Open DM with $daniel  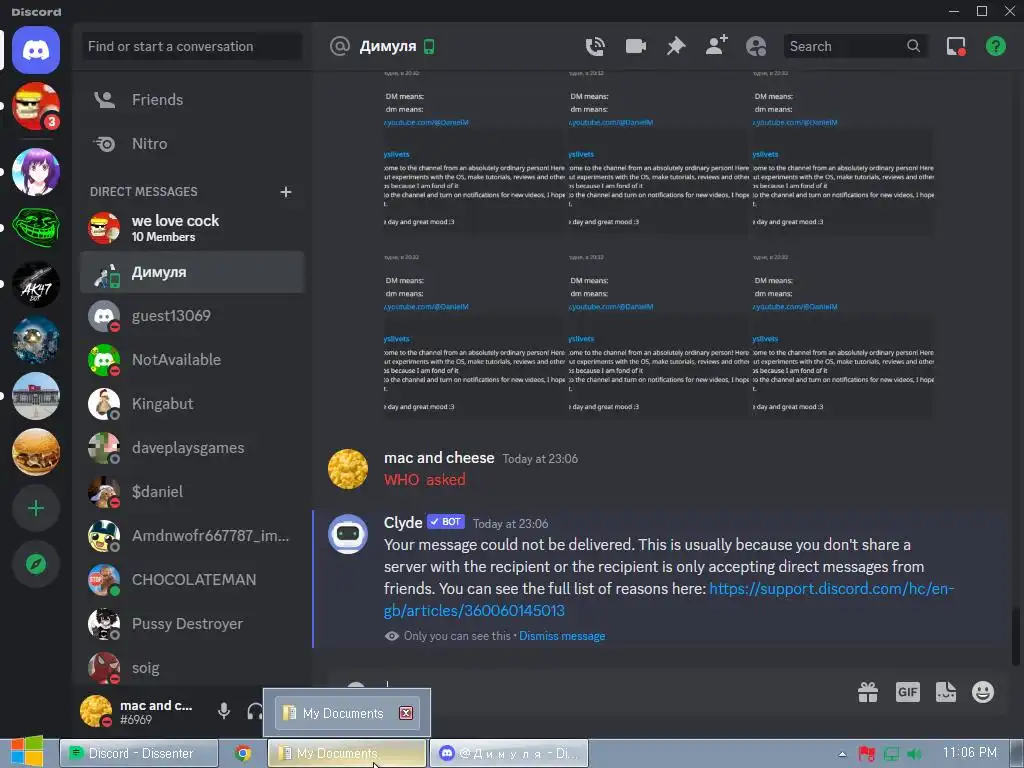point(192,492)
